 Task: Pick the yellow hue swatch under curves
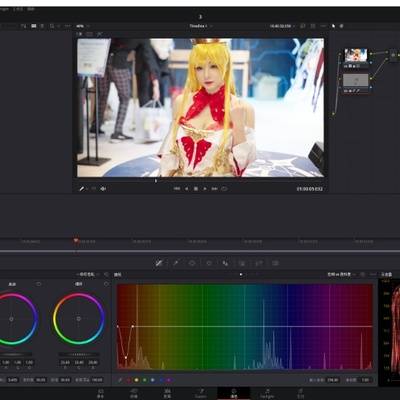[x=136, y=380]
